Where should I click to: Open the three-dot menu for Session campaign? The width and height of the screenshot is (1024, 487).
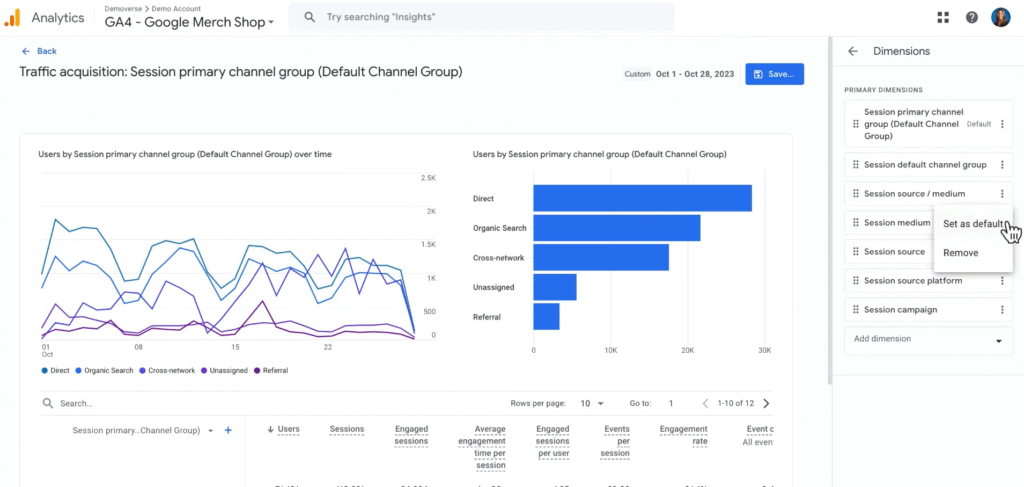tap(1002, 309)
